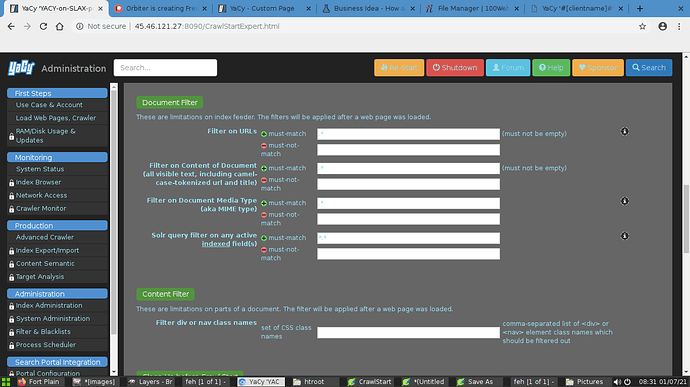
Task: Open Index Browser
Action: [38, 182]
